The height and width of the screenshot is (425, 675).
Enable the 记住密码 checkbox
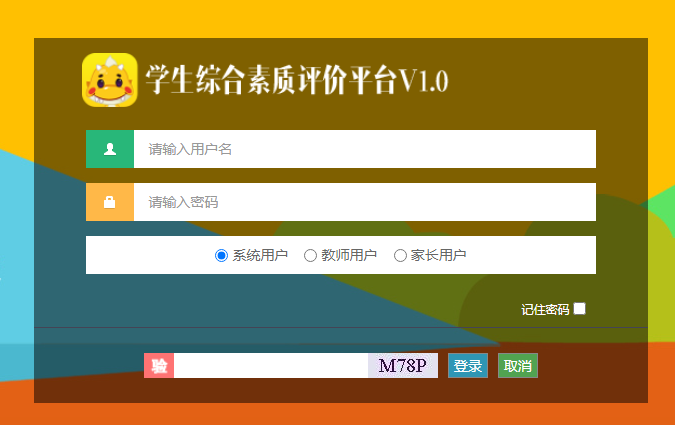(x=579, y=309)
